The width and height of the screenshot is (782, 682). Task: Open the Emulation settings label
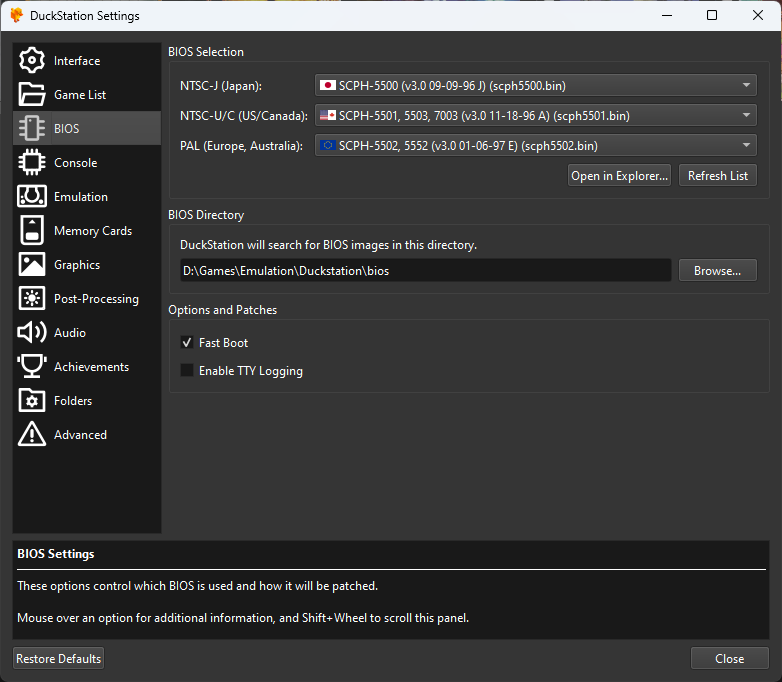(x=81, y=197)
